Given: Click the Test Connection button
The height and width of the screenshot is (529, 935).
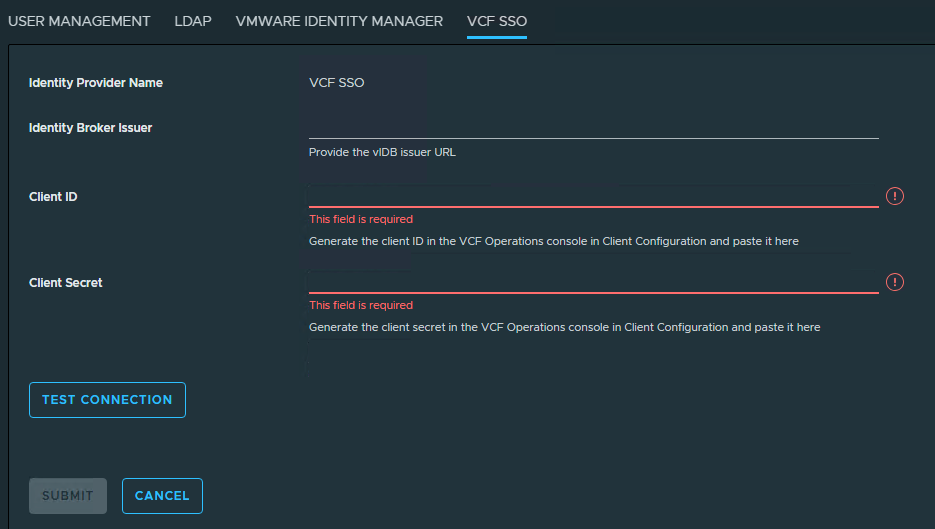Looking at the screenshot, I should click(107, 400).
